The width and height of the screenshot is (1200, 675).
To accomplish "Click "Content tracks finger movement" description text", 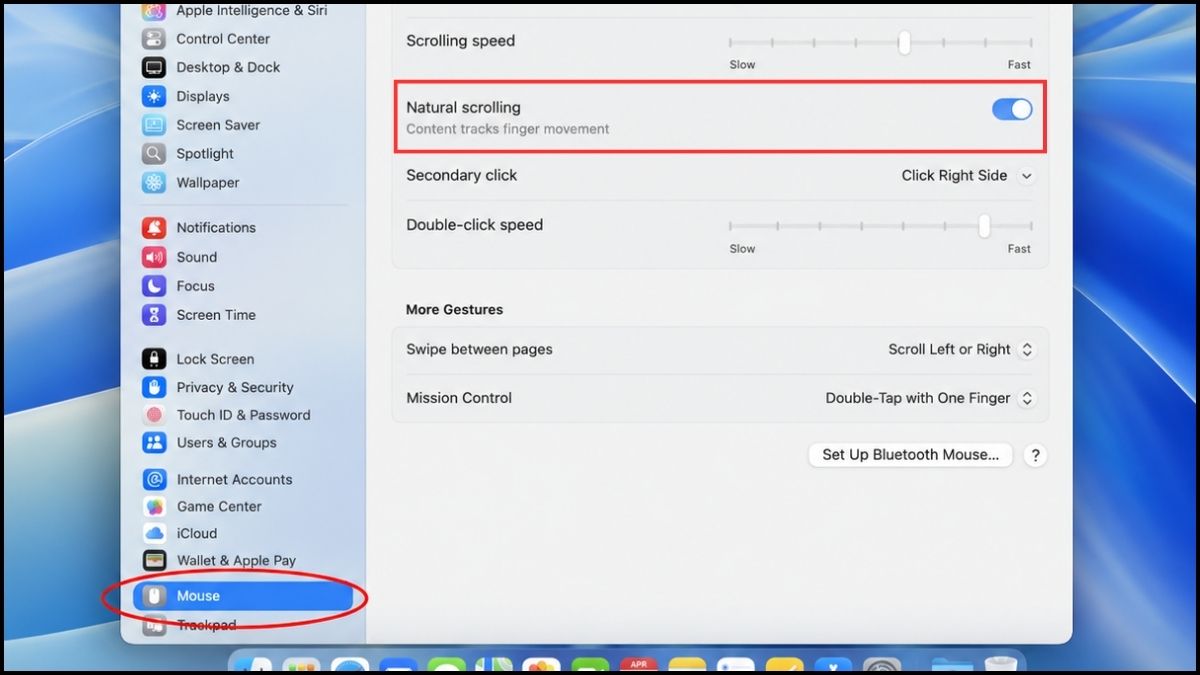I will pyautogui.click(x=508, y=129).
